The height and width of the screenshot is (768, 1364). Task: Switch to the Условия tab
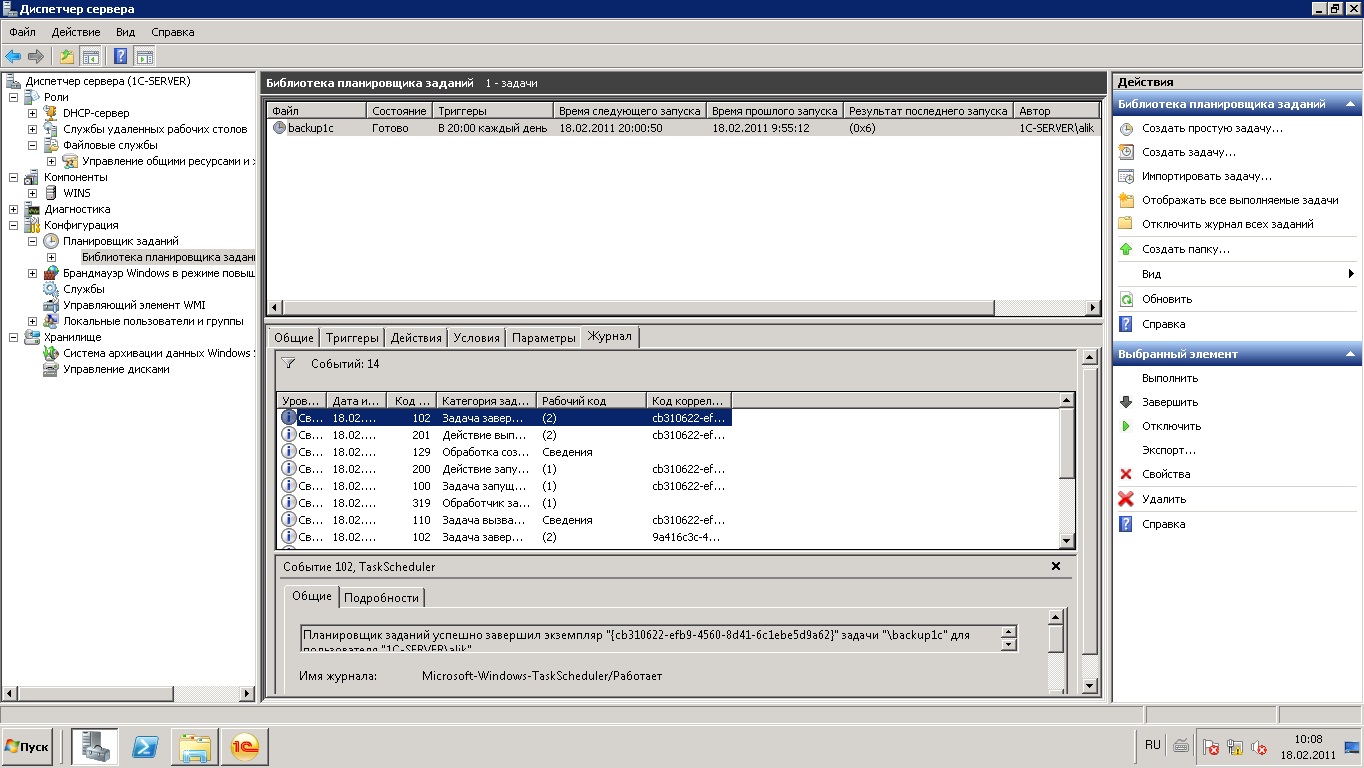(476, 338)
